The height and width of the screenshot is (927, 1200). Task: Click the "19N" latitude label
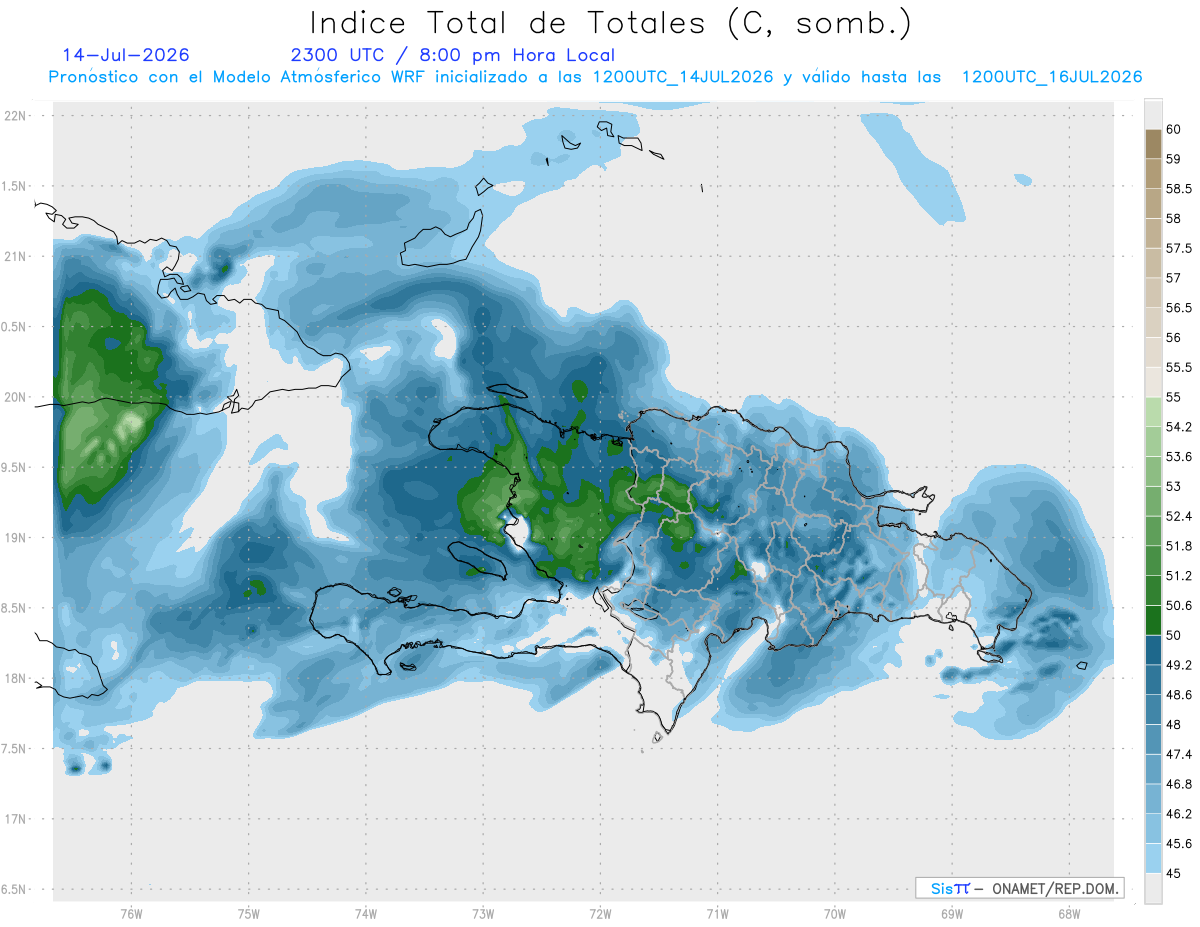(16, 538)
